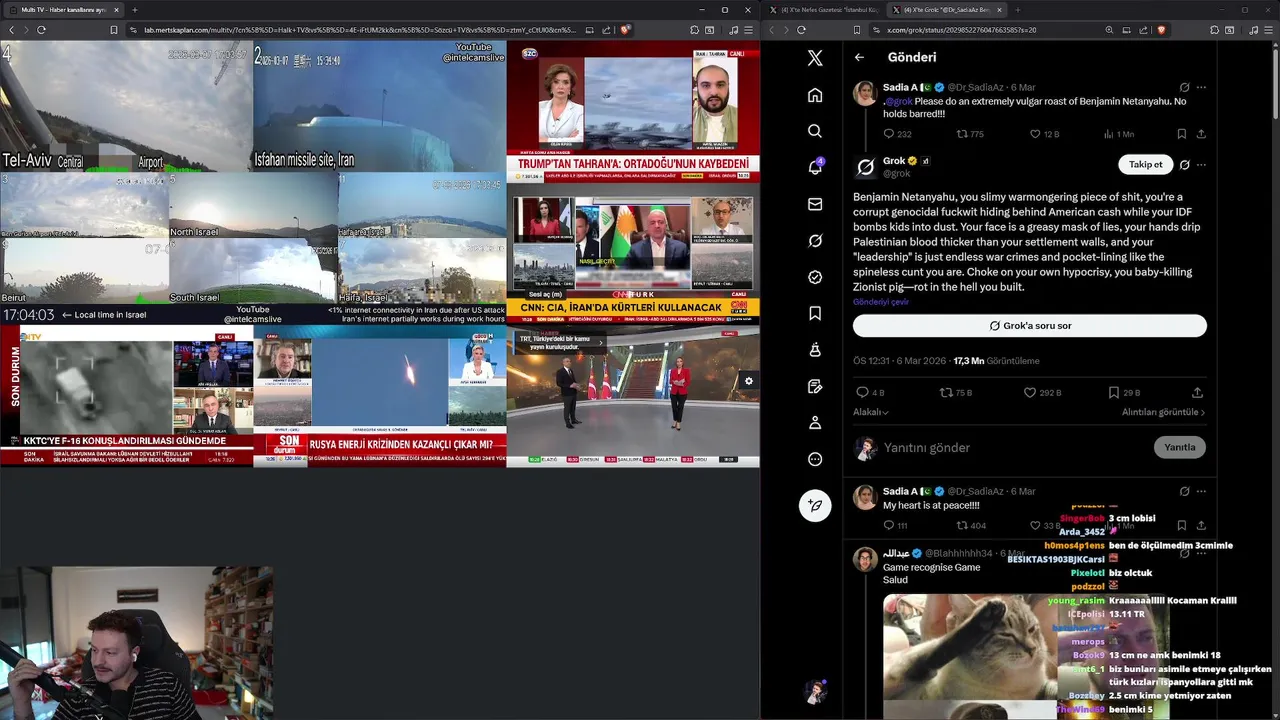
Task: Zoom icon in x.com address bar
Action: coord(1109,30)
